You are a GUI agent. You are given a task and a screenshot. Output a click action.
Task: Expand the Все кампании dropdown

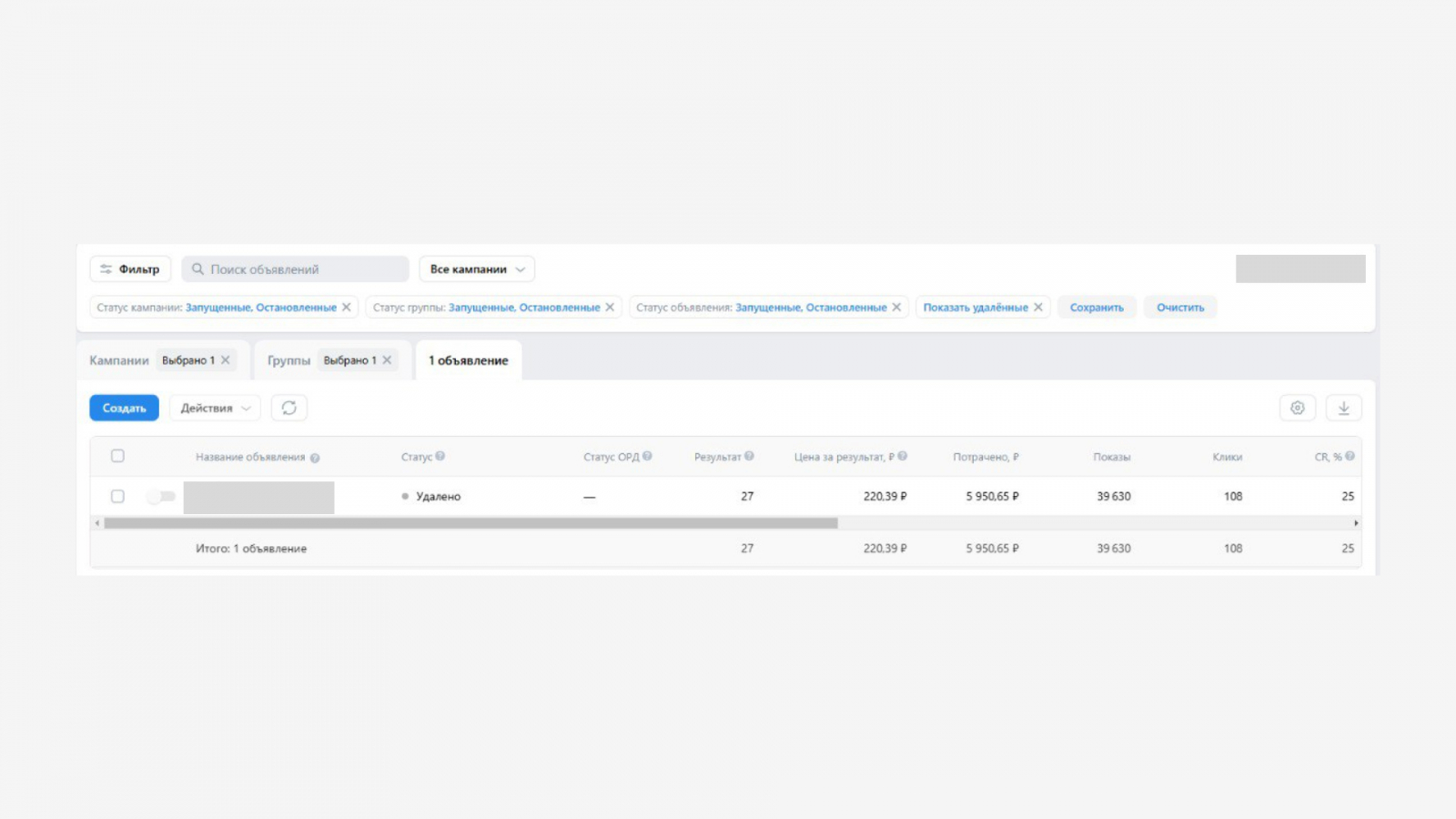(477, 269)
